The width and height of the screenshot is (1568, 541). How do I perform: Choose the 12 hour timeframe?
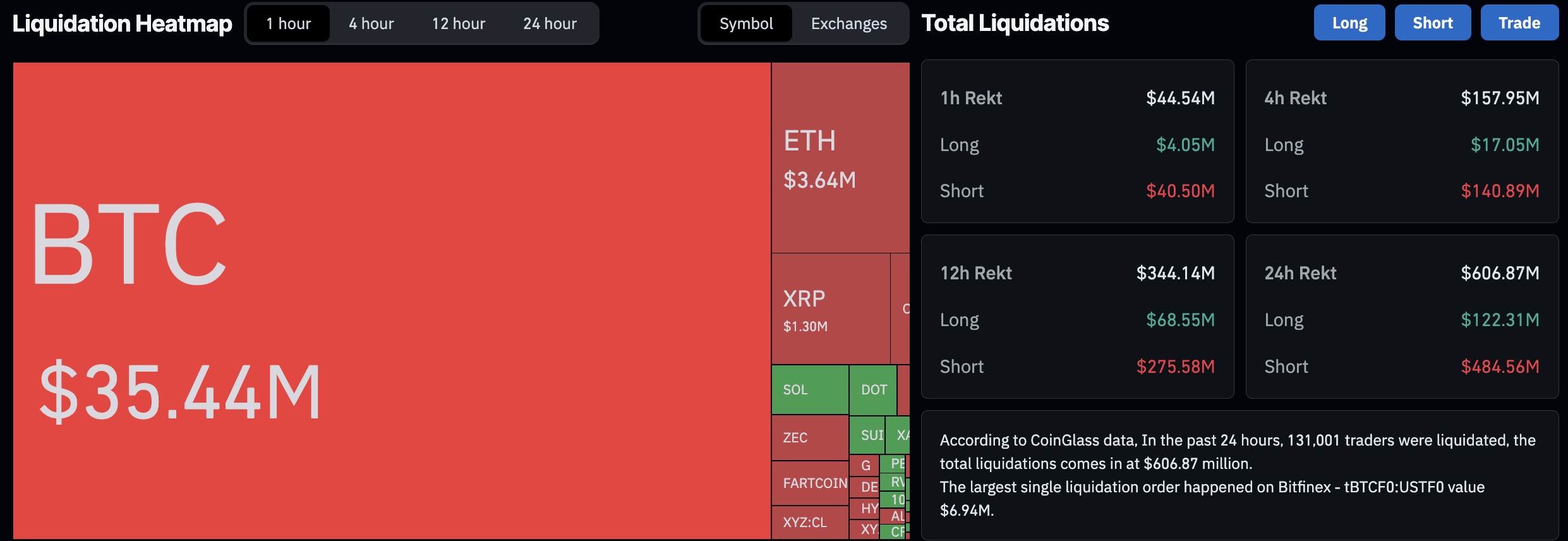[458, 24]
